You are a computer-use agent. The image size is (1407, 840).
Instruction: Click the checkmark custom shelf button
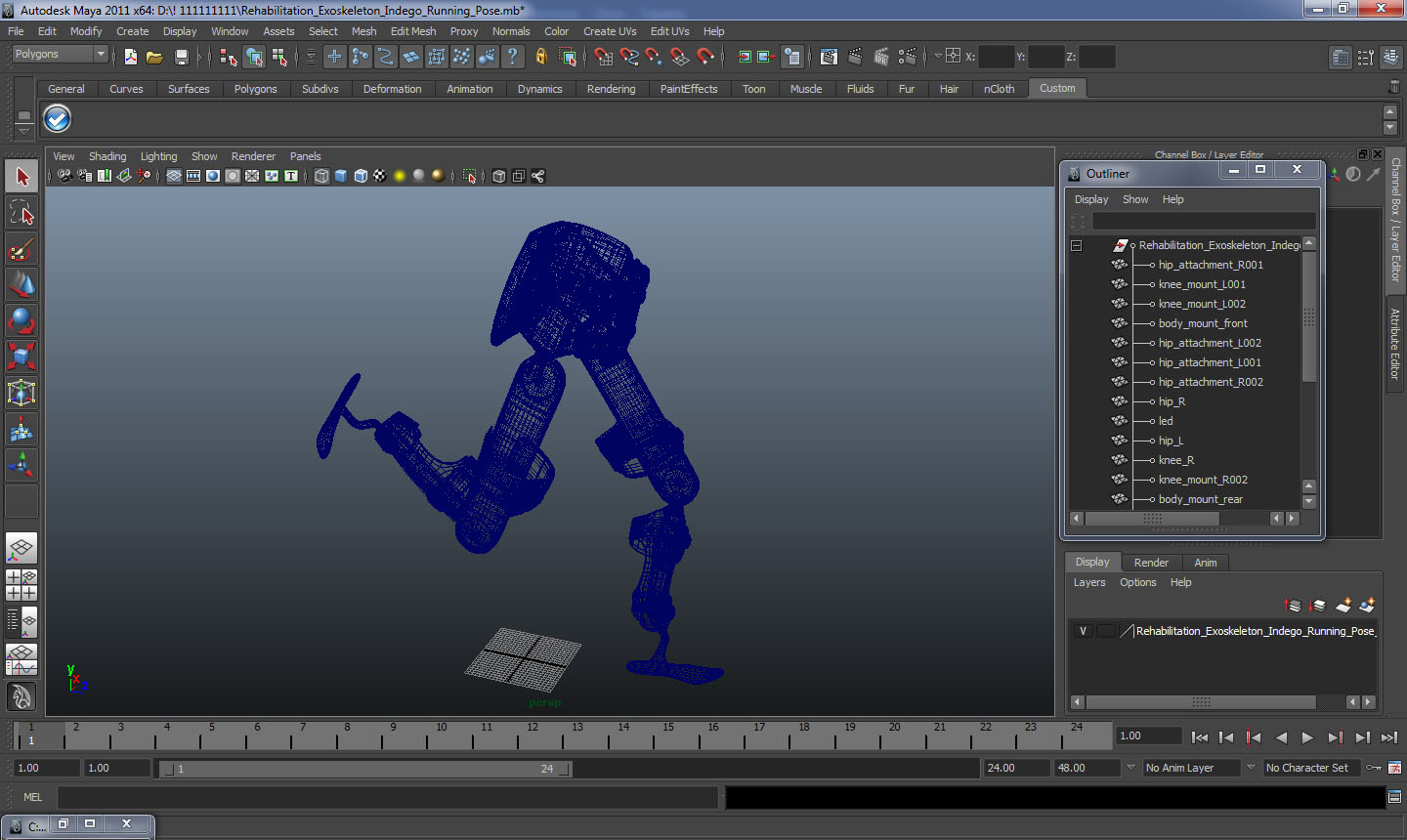[x=58, y=119]
